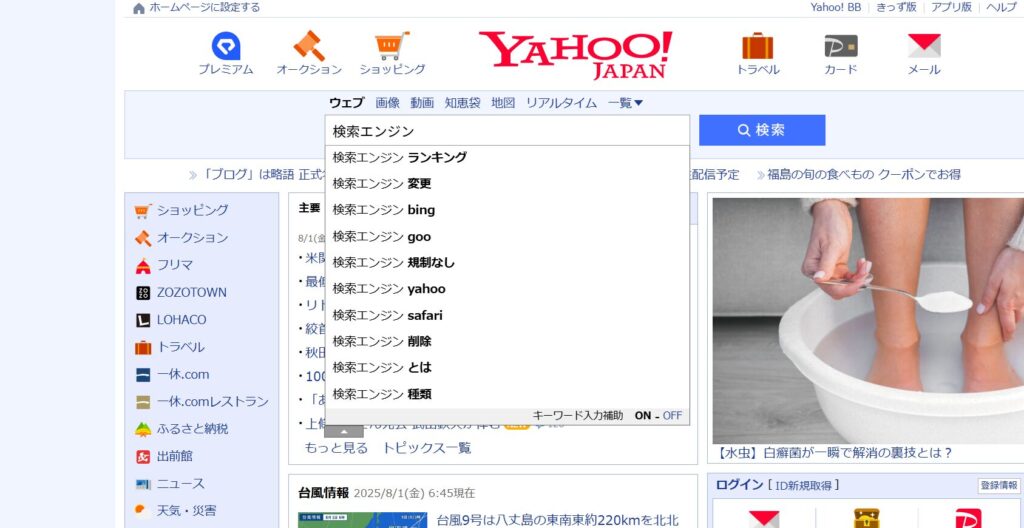Open the Premium (プレミアム) icon

226,46
